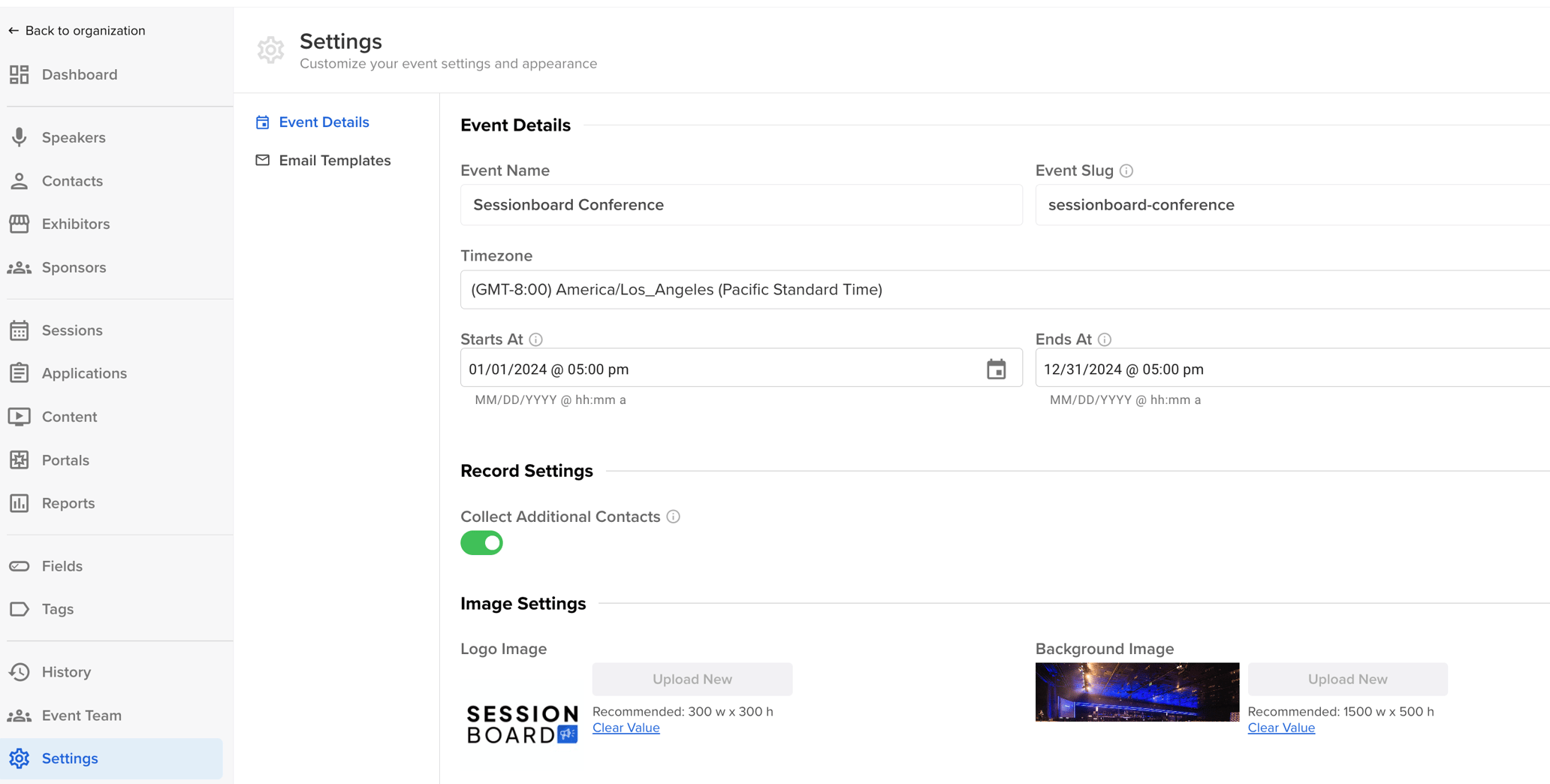The height and width of the screenshot is (784, 1550).
Task: Click the Sponsors icon
Action: click(x=18, y=267)
